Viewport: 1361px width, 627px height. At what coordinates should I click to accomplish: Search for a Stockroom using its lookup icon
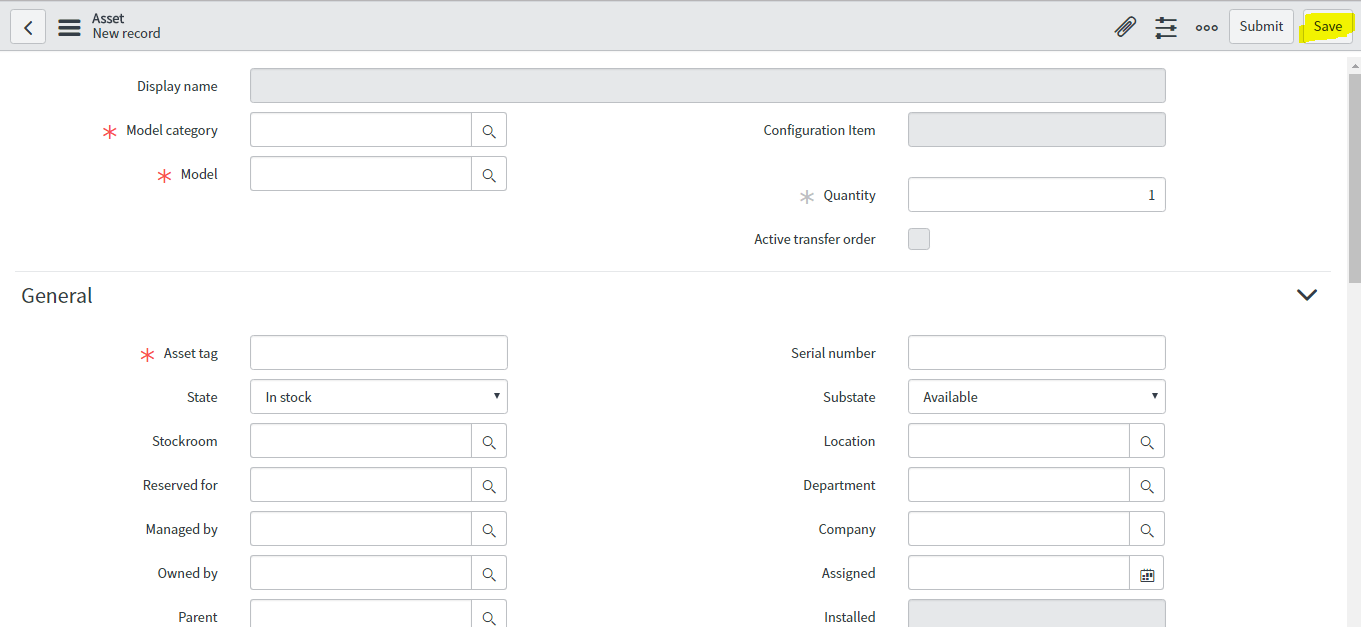[489, 440]
